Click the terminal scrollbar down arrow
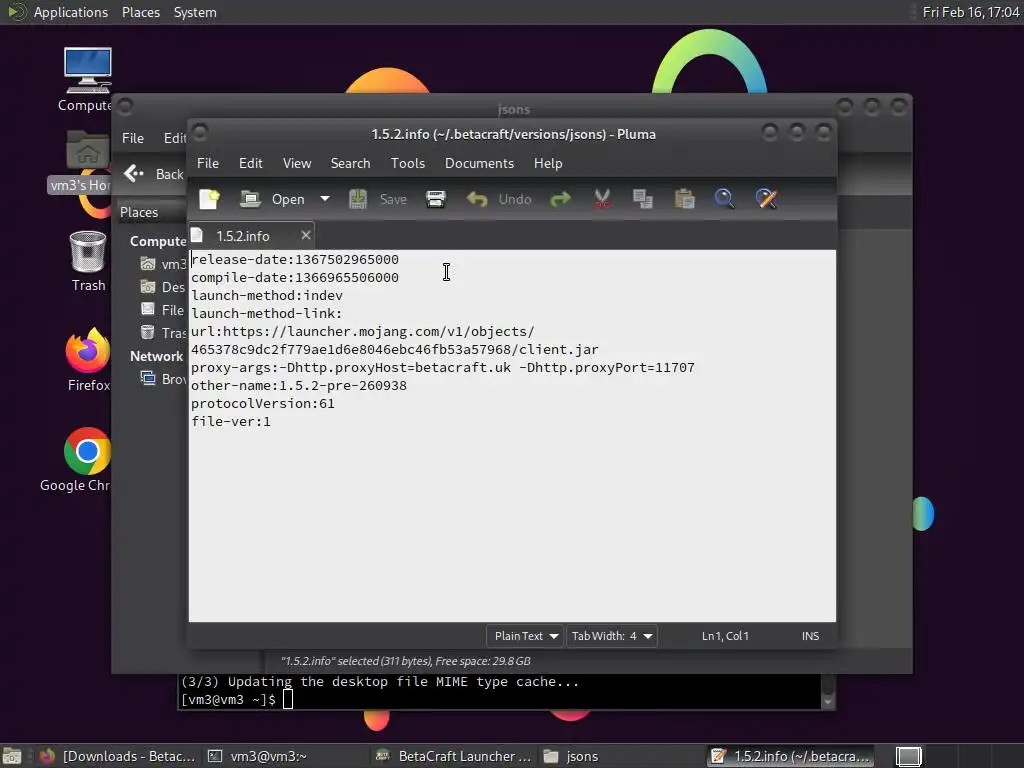Viewport: 1024px width, 768px height. pos(827,702)
